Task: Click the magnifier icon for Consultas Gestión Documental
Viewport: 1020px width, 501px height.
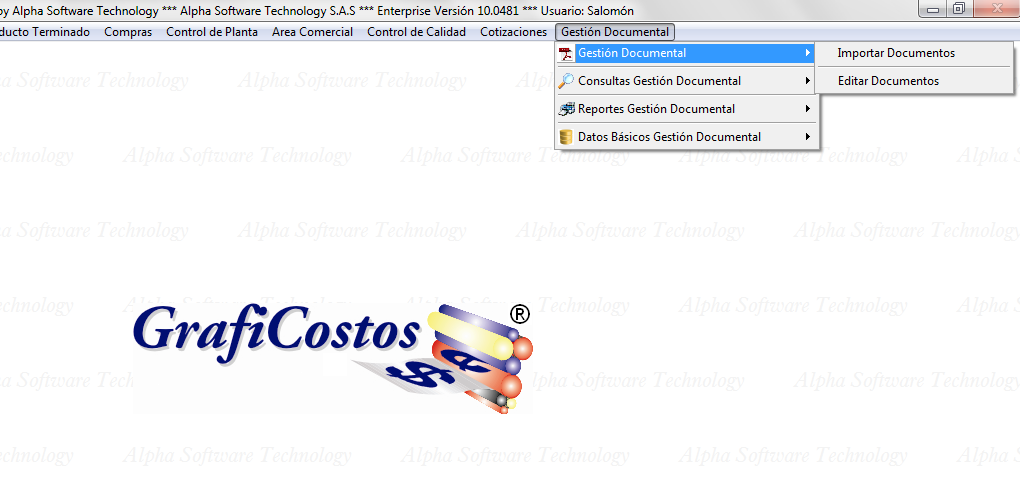Action: pos(566,81)
